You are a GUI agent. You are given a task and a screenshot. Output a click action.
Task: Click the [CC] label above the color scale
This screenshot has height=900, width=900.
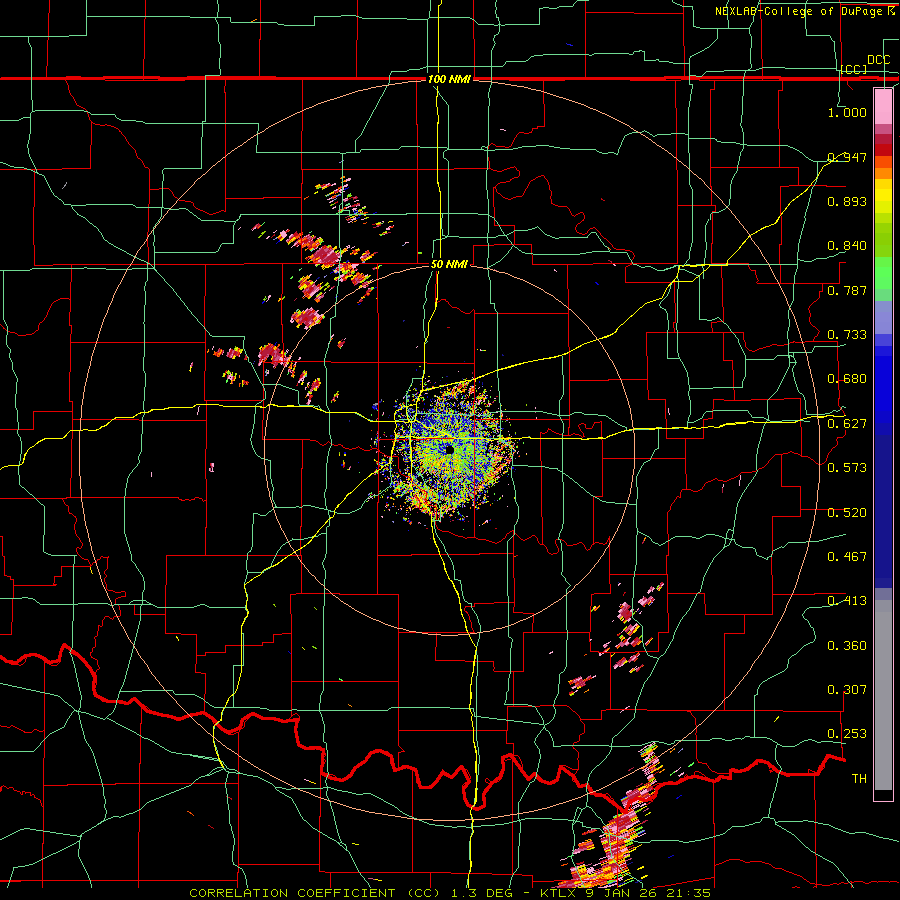[854, 69]
